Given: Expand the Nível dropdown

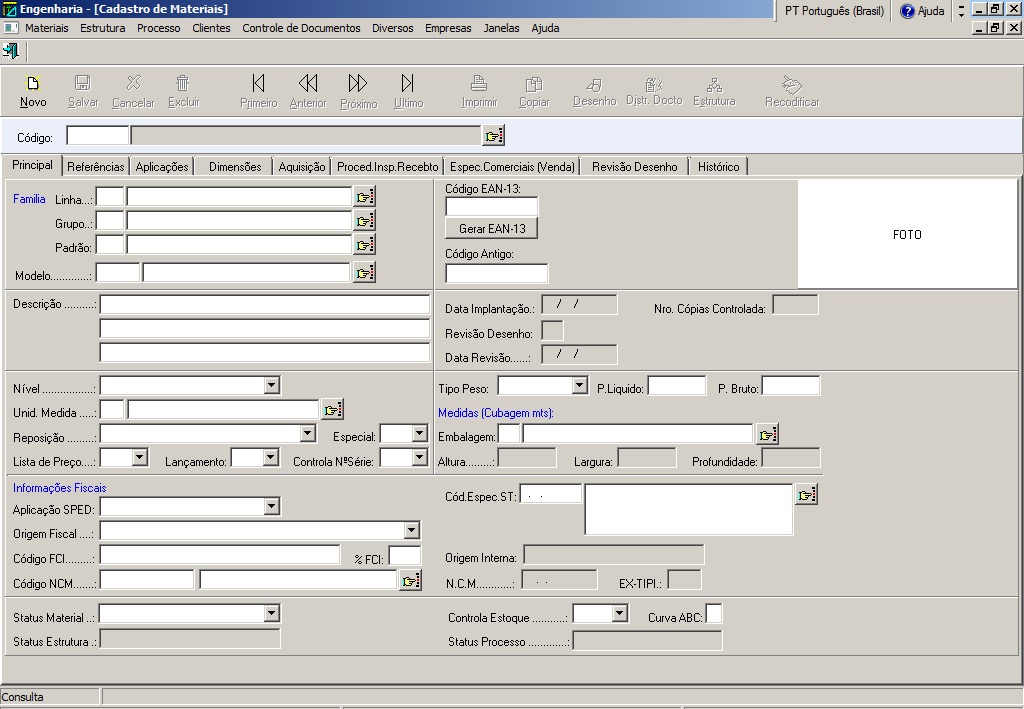Looking at the screenshot, I should [x=272, y=386].
